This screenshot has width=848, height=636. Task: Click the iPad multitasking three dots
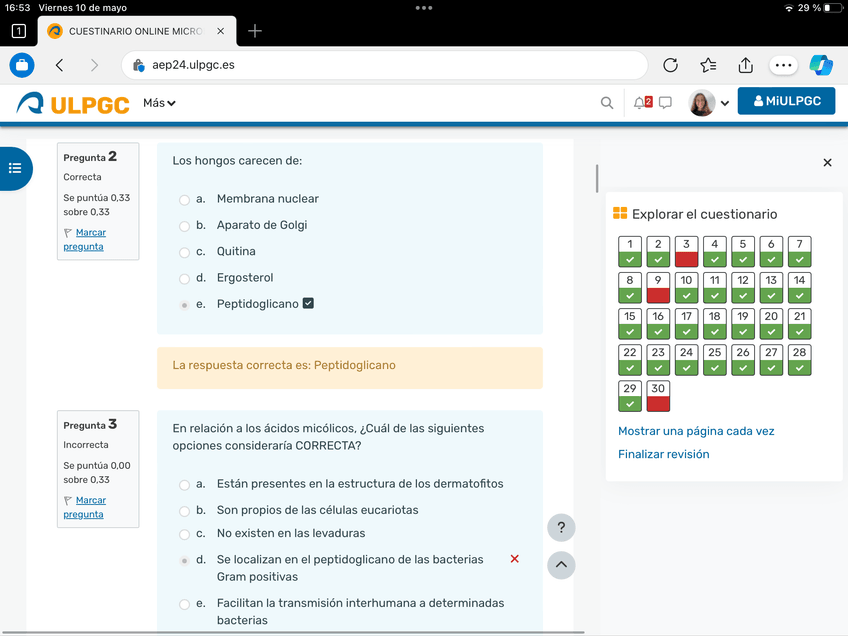point(424,8)
